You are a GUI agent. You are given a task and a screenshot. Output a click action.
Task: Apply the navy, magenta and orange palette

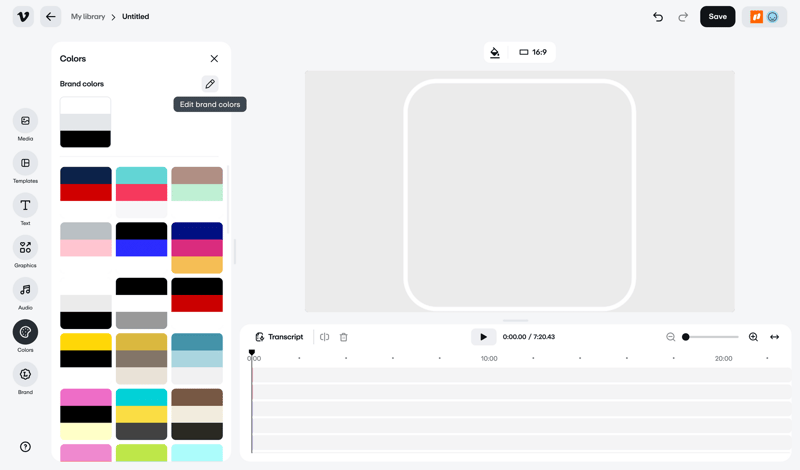[197, 248]
